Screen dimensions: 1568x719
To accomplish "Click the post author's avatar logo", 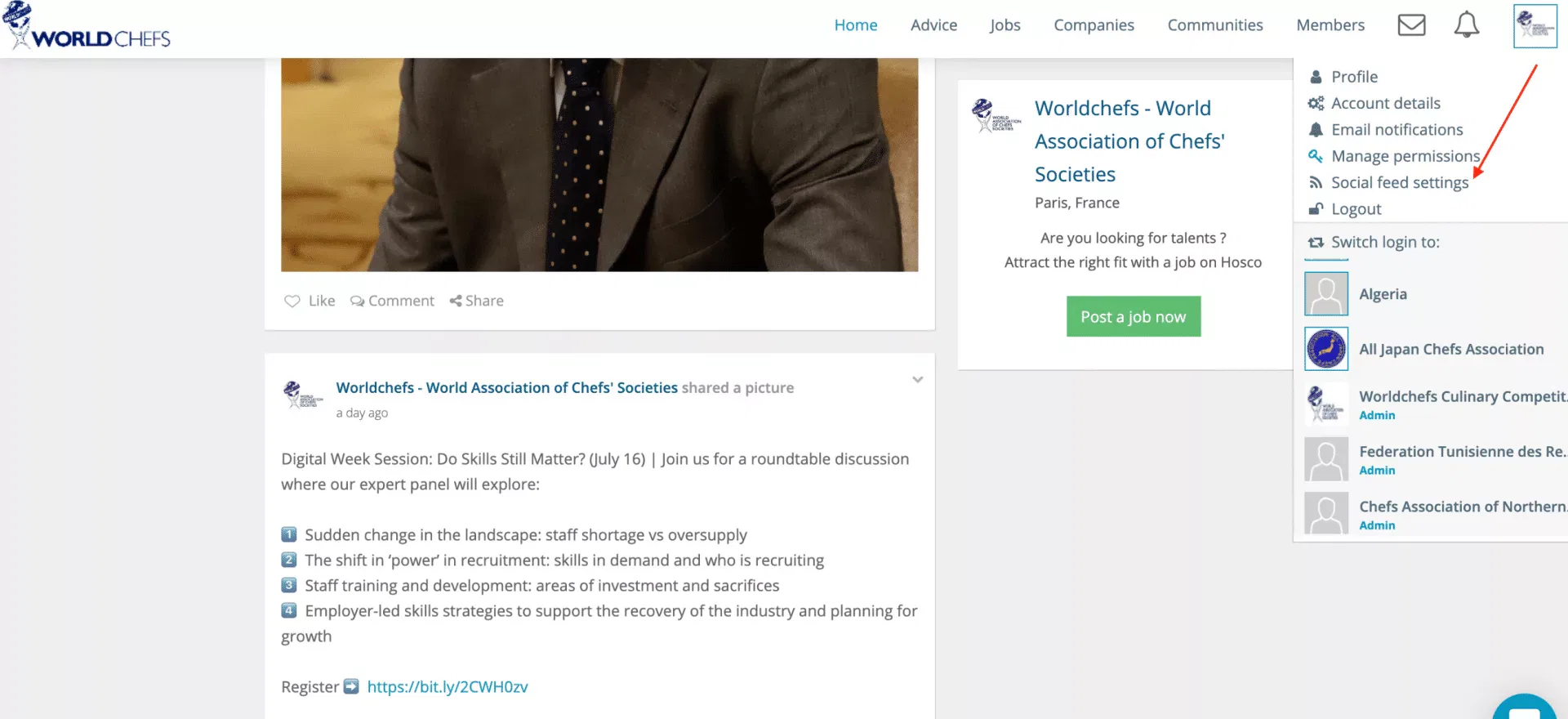I will click(303, 395).
